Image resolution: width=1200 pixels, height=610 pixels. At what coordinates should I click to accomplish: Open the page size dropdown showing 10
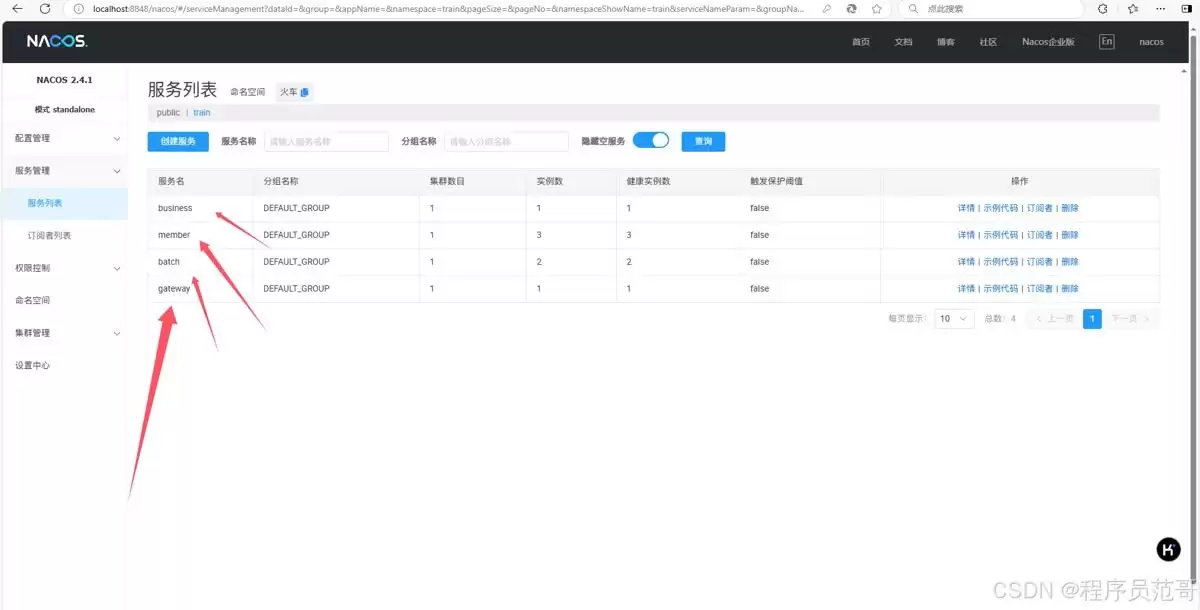954,319
